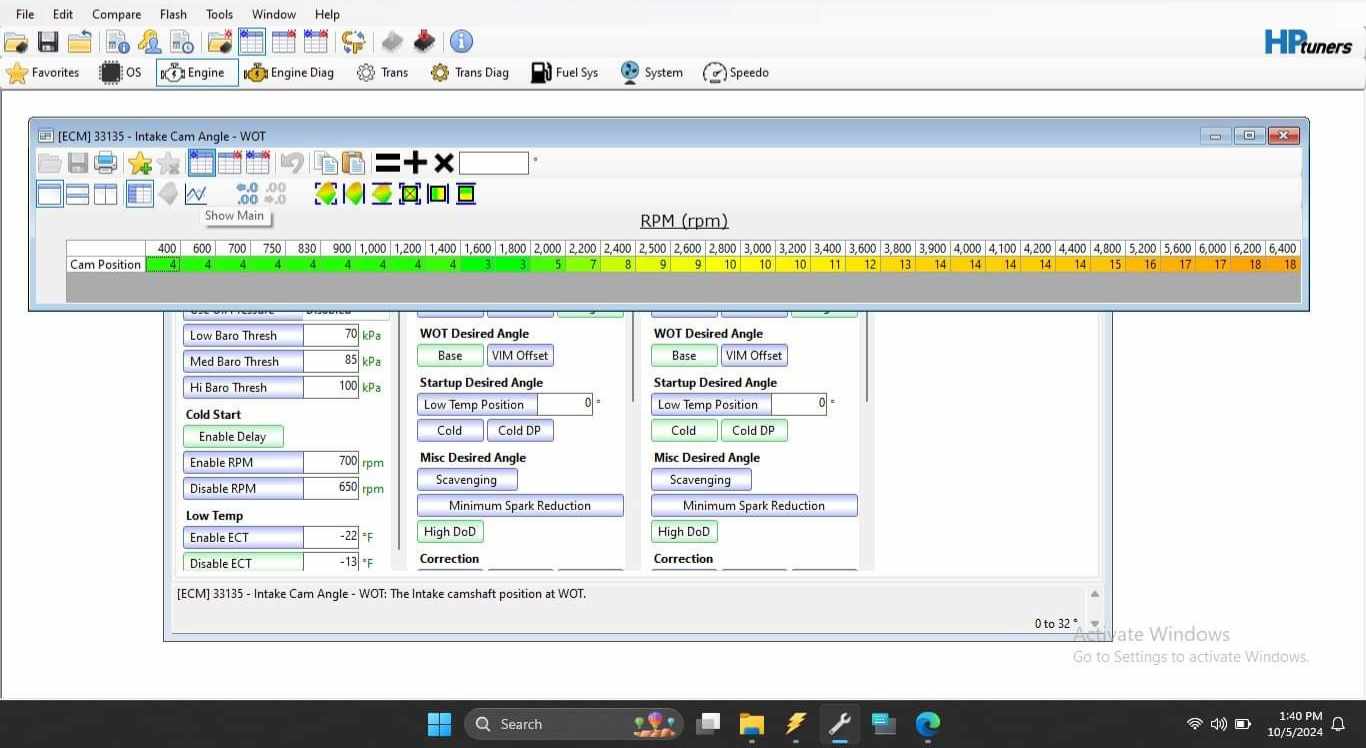Click the green square with X icon

pos(410,194)
